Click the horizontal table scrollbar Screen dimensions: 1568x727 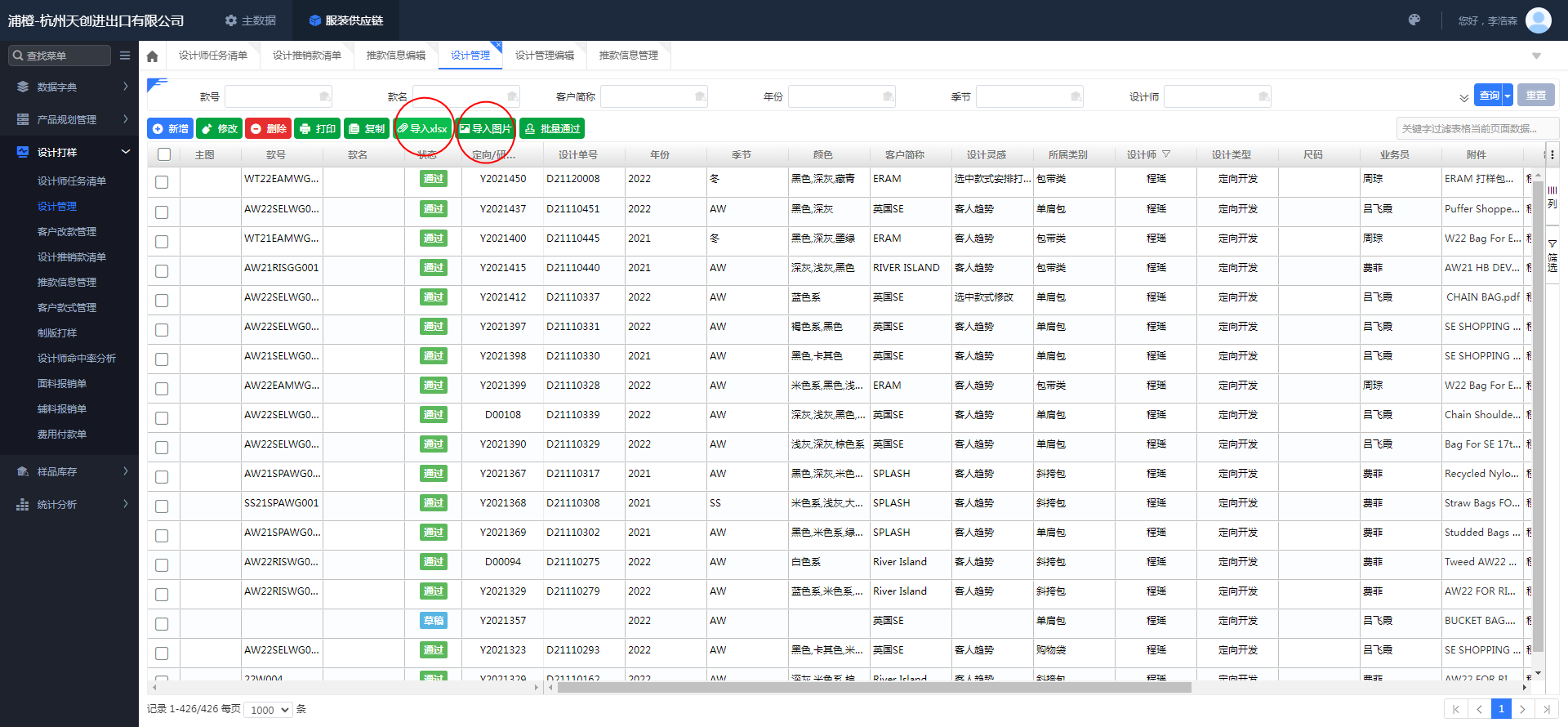[x=874, y=687]
